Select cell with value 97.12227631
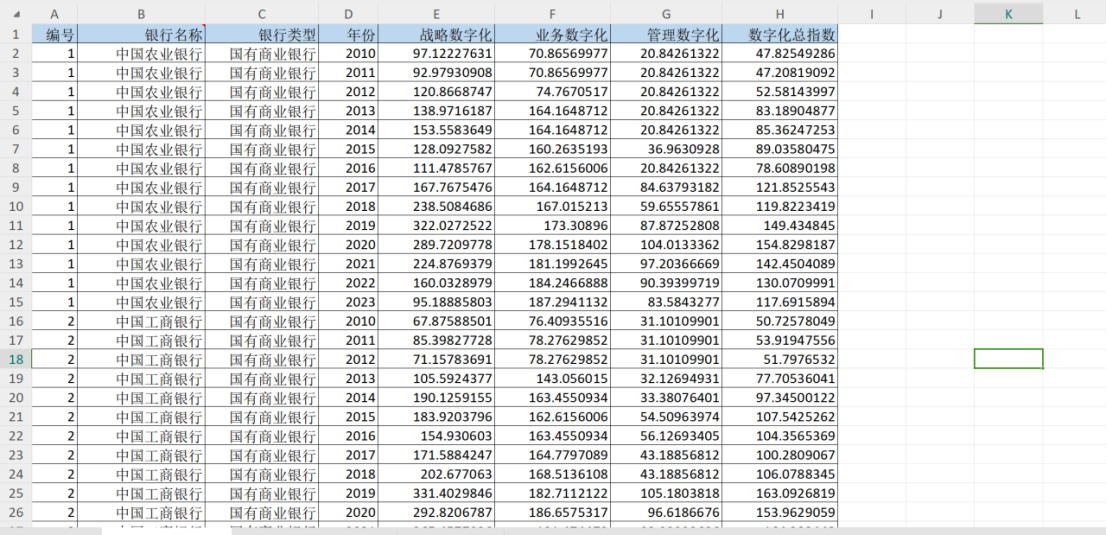Viewport: 1107px width, 535px height. coord(436,53)
